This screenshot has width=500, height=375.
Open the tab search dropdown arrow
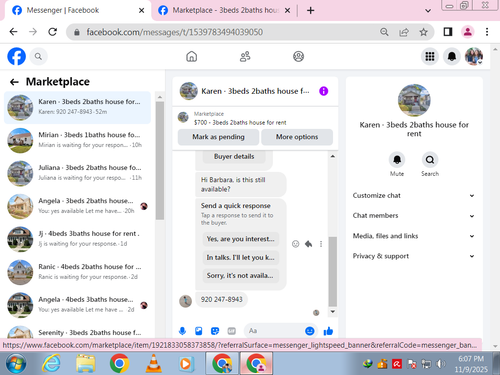point(428,11)
